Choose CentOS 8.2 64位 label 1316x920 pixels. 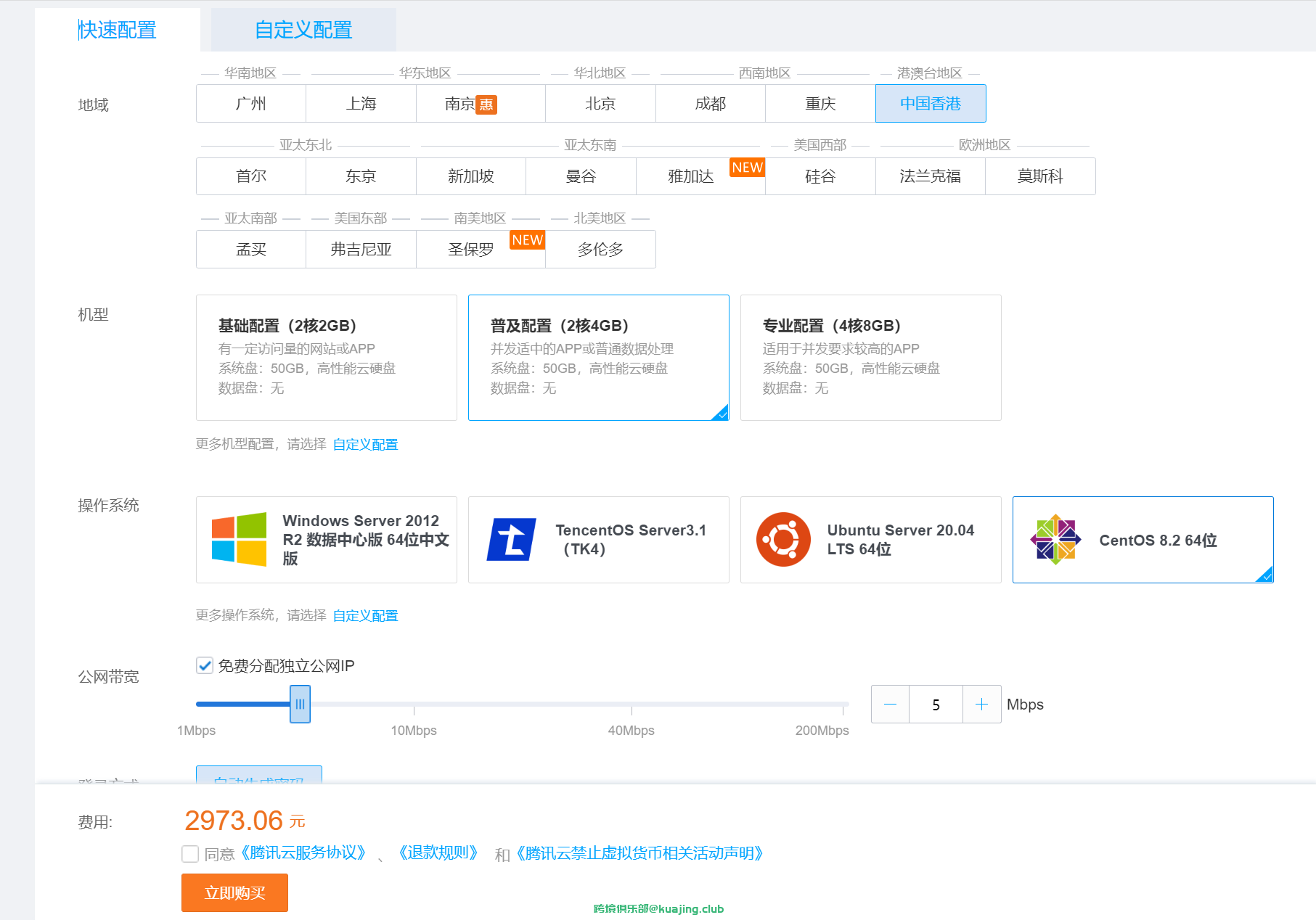coord(1158,541)
